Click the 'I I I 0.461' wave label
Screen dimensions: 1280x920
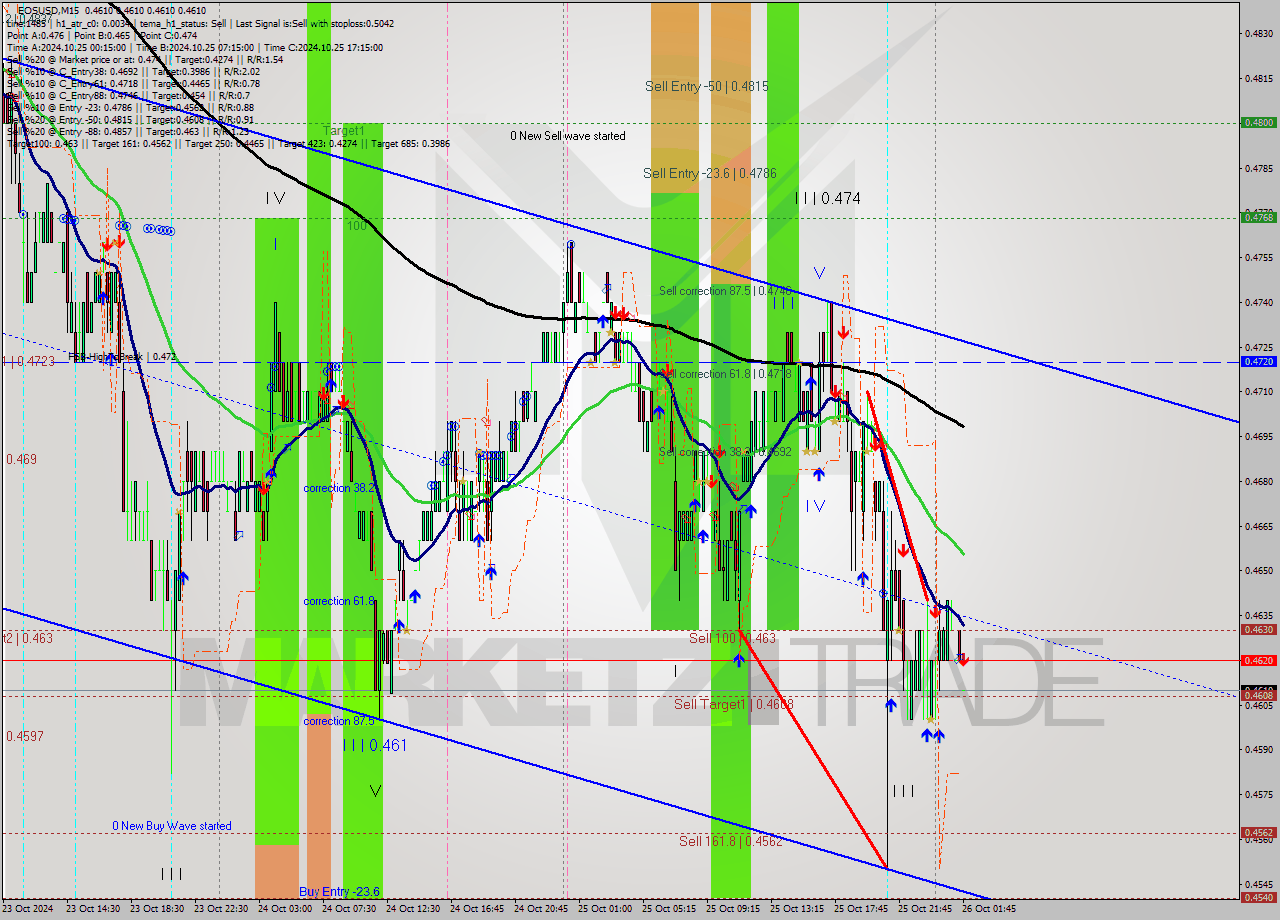pos(375,745)
